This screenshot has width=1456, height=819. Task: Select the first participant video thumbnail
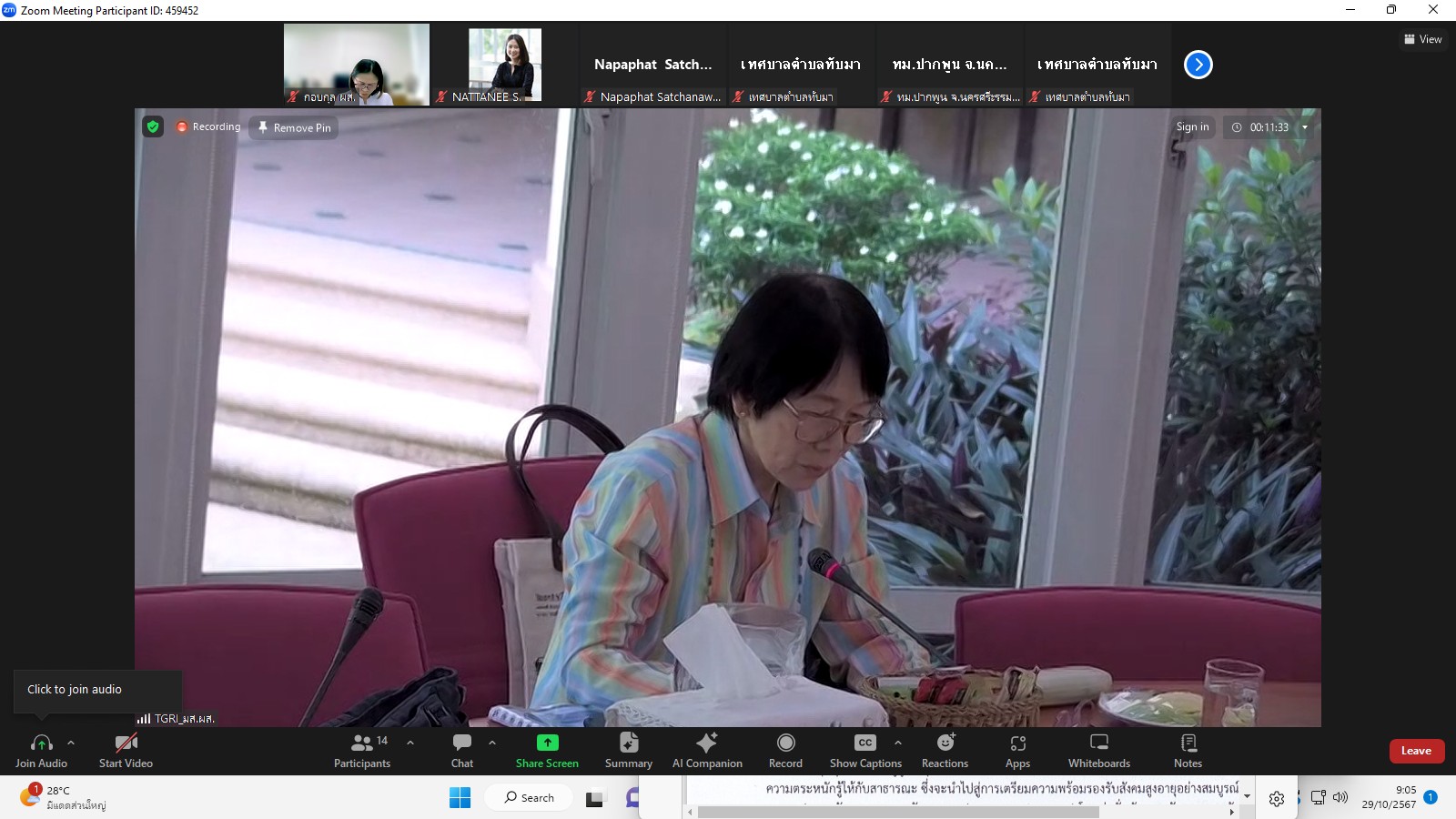point(357,65)
